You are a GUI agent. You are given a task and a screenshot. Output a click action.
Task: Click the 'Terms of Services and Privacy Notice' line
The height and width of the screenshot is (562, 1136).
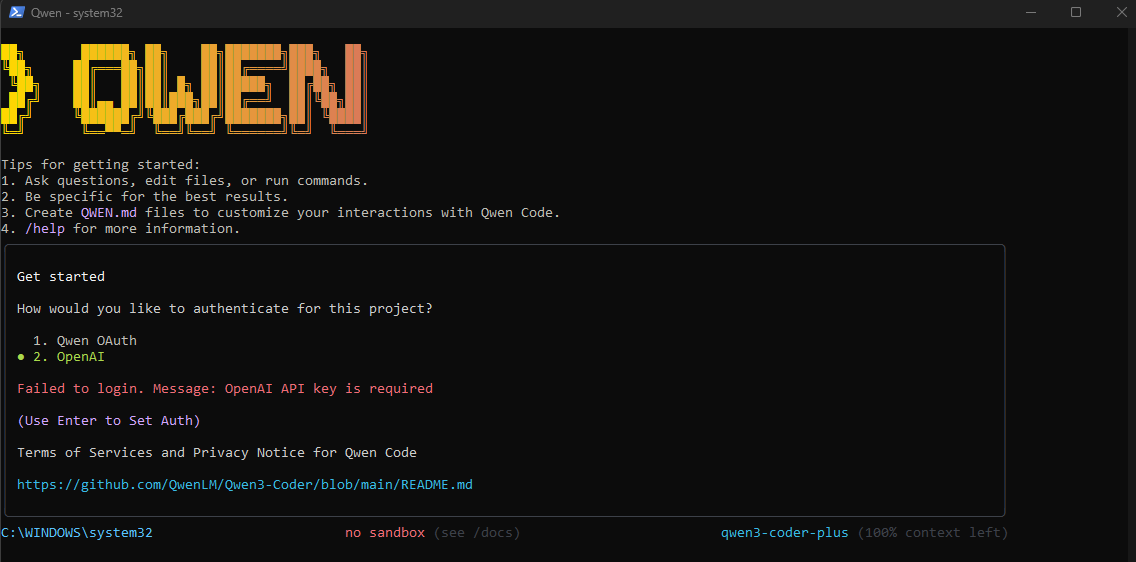click(x=217, y=453)
